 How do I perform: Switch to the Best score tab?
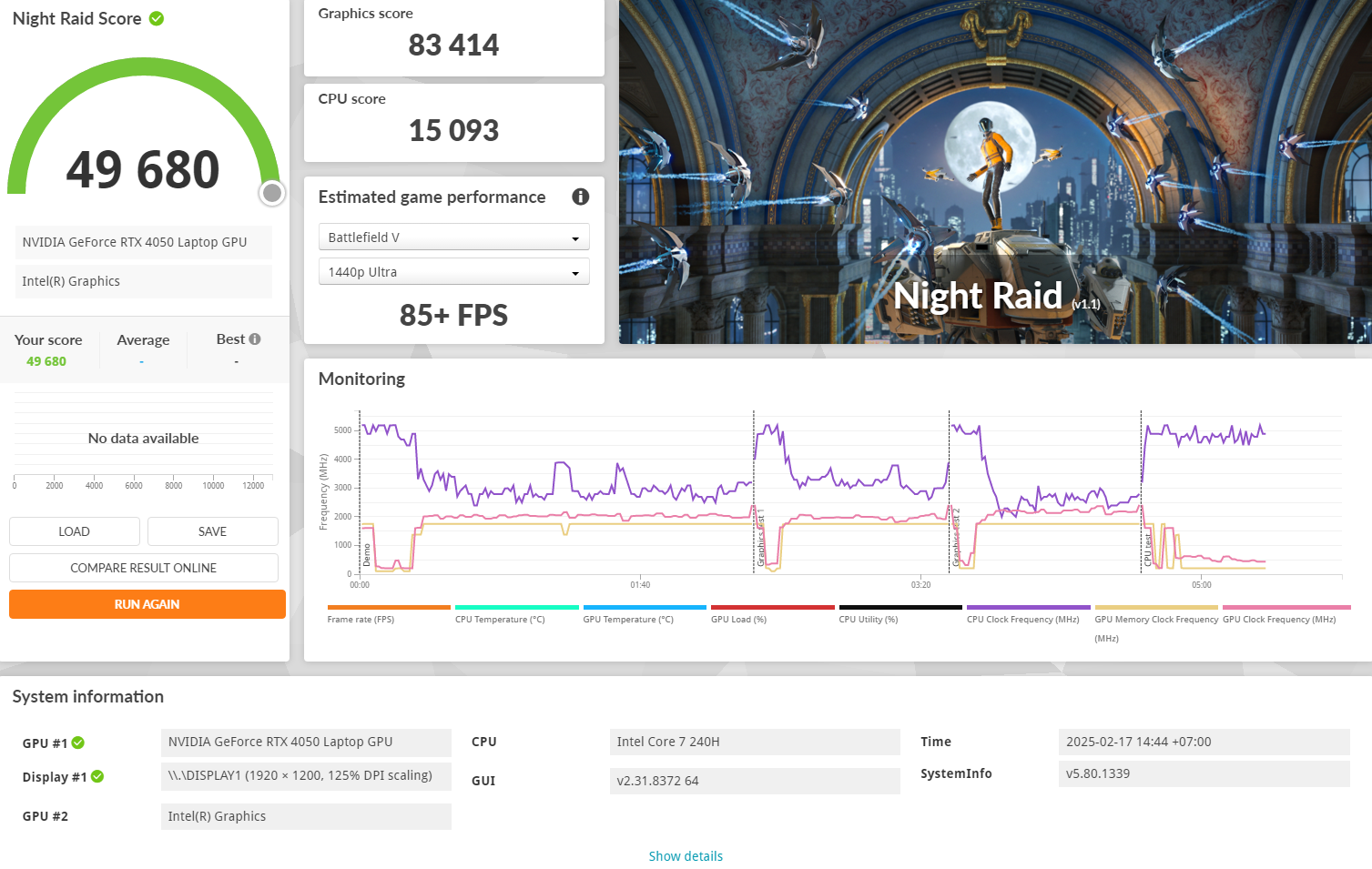click(230, 339)
